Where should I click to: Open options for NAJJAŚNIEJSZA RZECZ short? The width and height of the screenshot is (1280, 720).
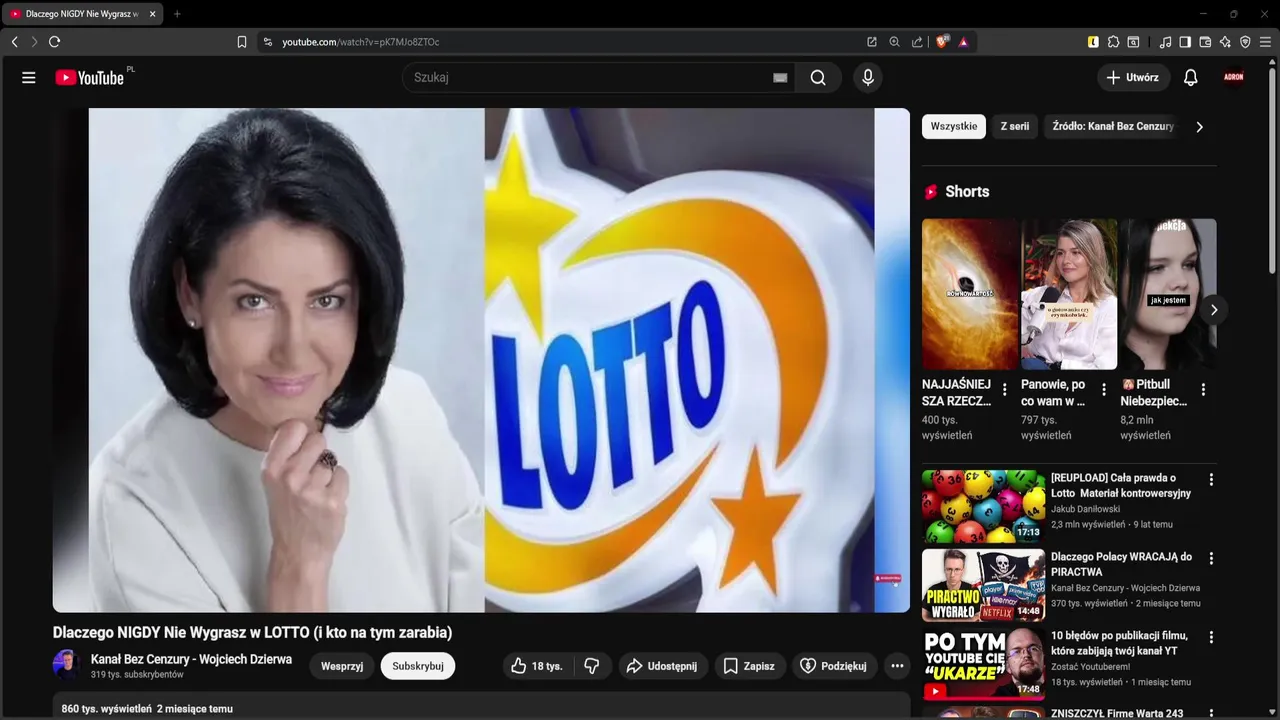(1005, 390)
